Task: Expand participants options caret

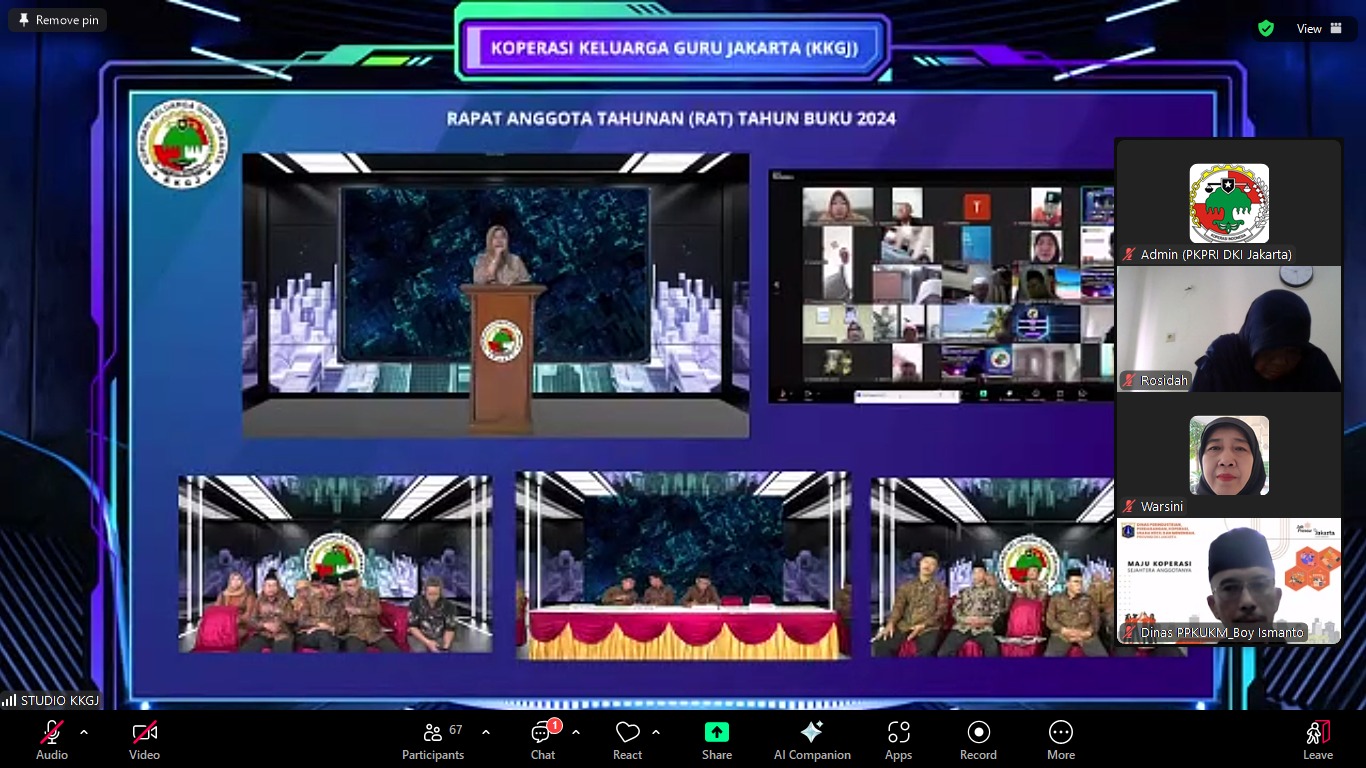Action: click(x=486, y=732)
